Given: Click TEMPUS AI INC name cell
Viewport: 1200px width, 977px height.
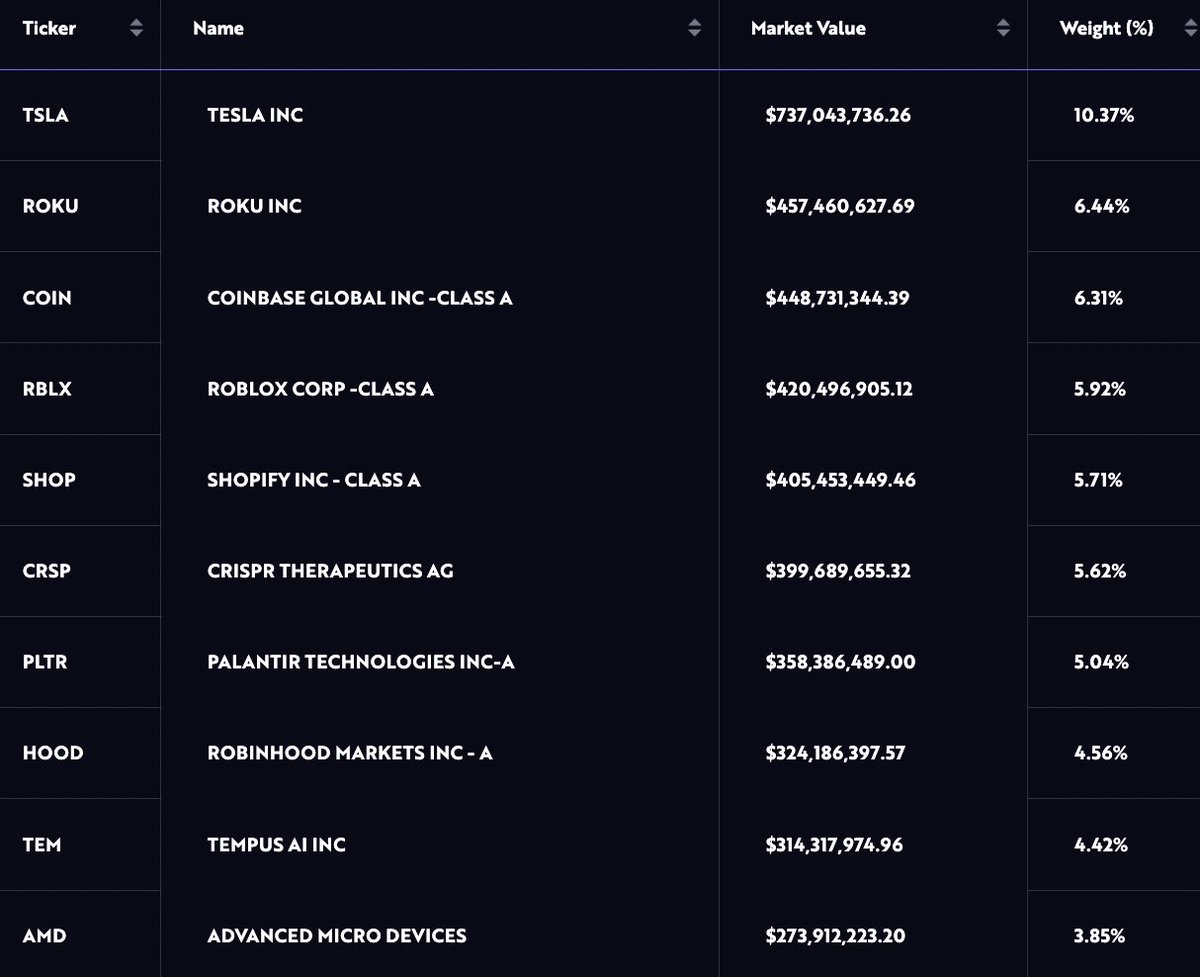Looking at the screenshot, I should [x=276, y=845].
